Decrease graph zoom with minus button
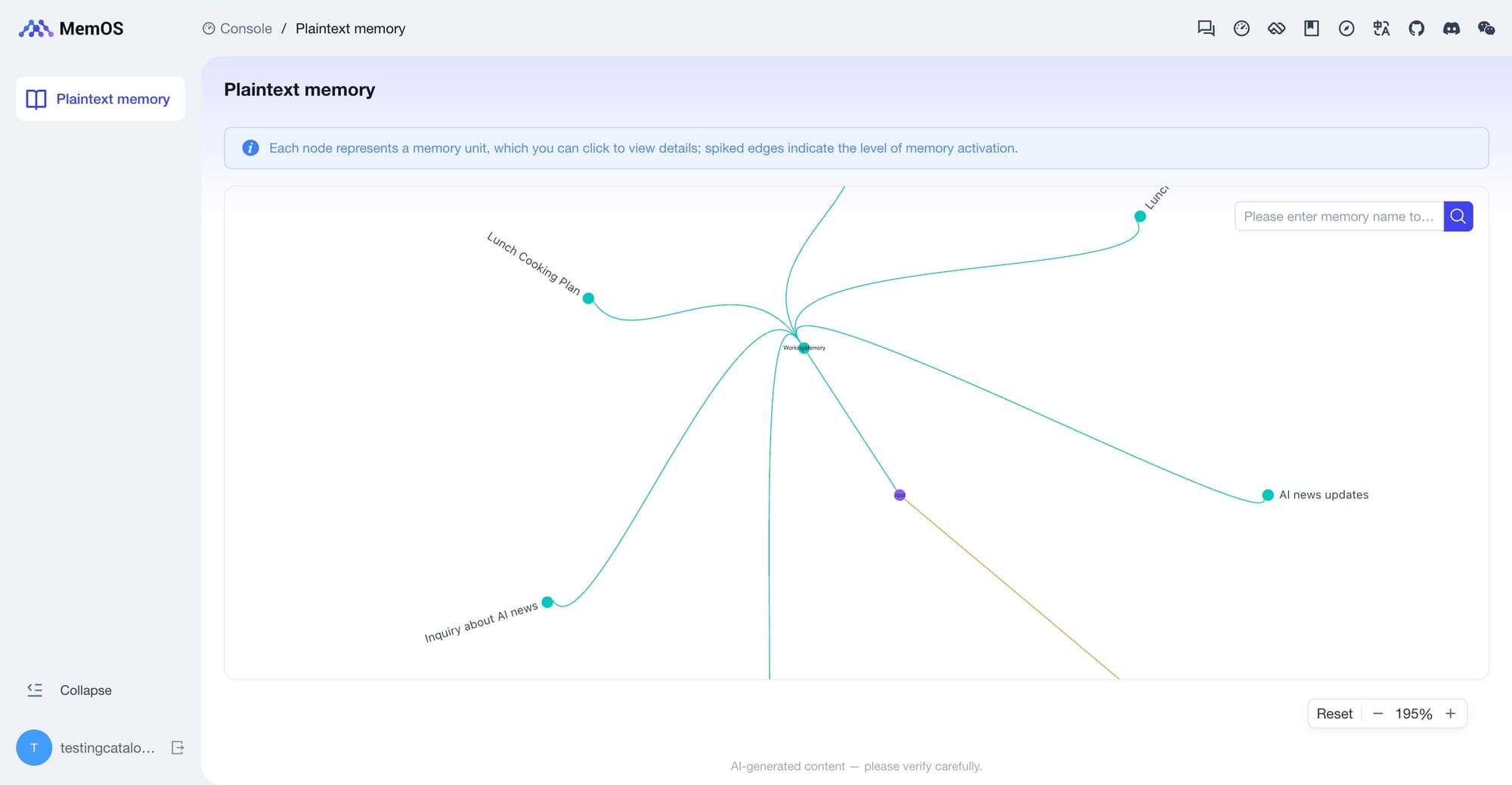Viewport: 1512px width, 785px height. click(1377, 714)
